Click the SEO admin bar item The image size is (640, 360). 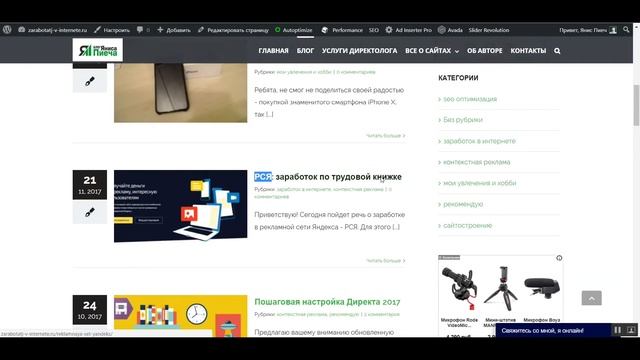(373, 30)
